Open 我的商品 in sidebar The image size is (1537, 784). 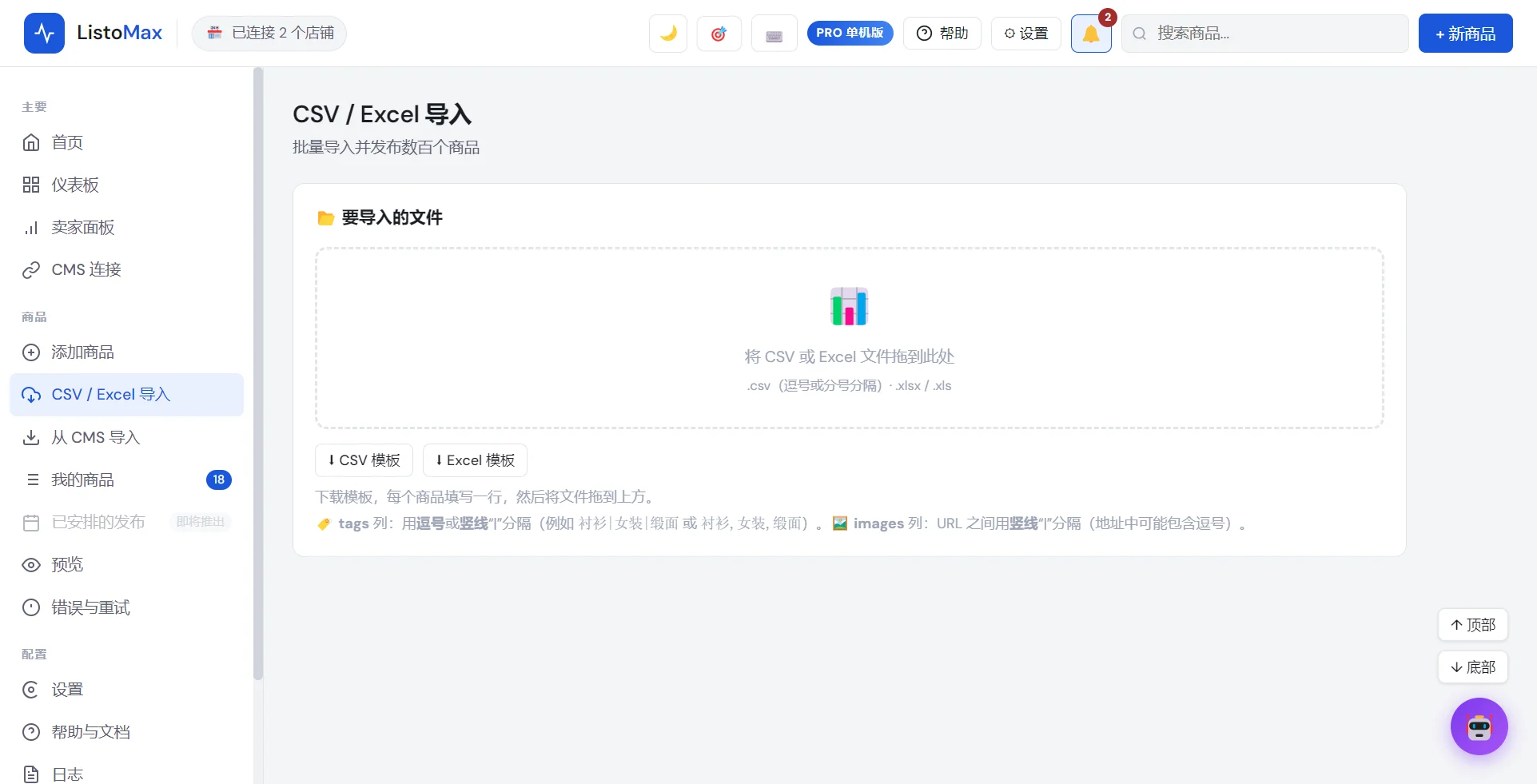126,480
